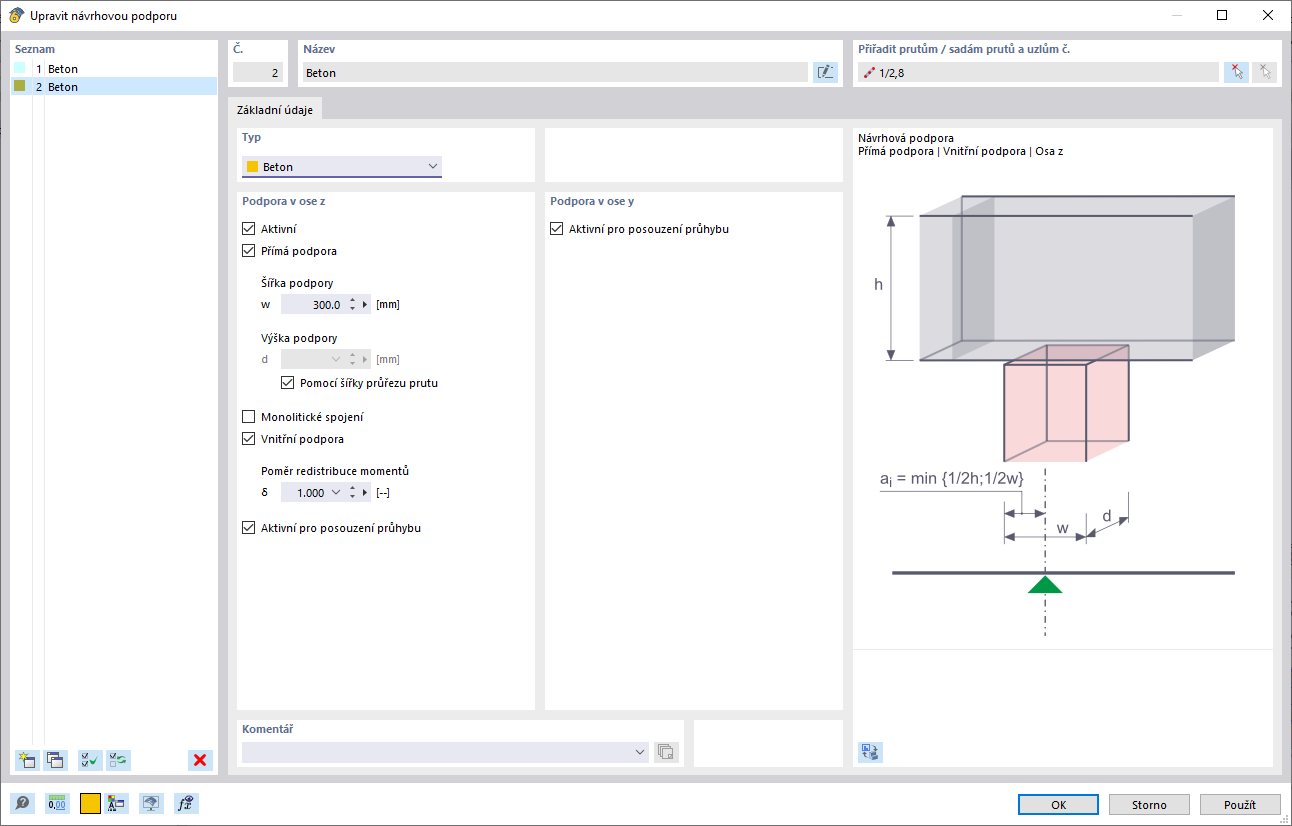The width and height of the screenshot is (1292, 826).
Task: Click the new design support icon below the list
Action: pyautogui.click(x=27, y=760)
